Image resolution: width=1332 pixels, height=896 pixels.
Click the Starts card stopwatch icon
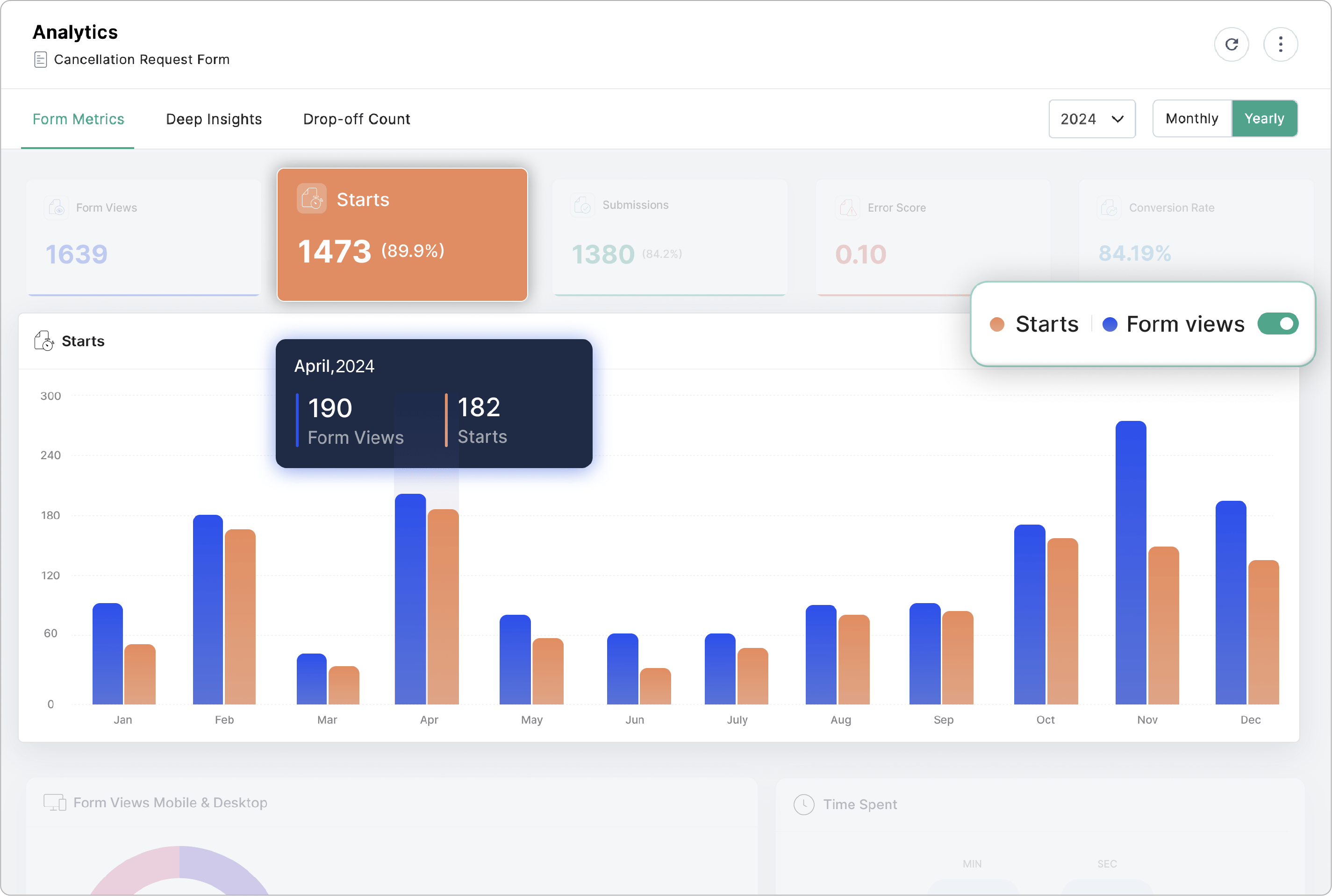(312, 199)
